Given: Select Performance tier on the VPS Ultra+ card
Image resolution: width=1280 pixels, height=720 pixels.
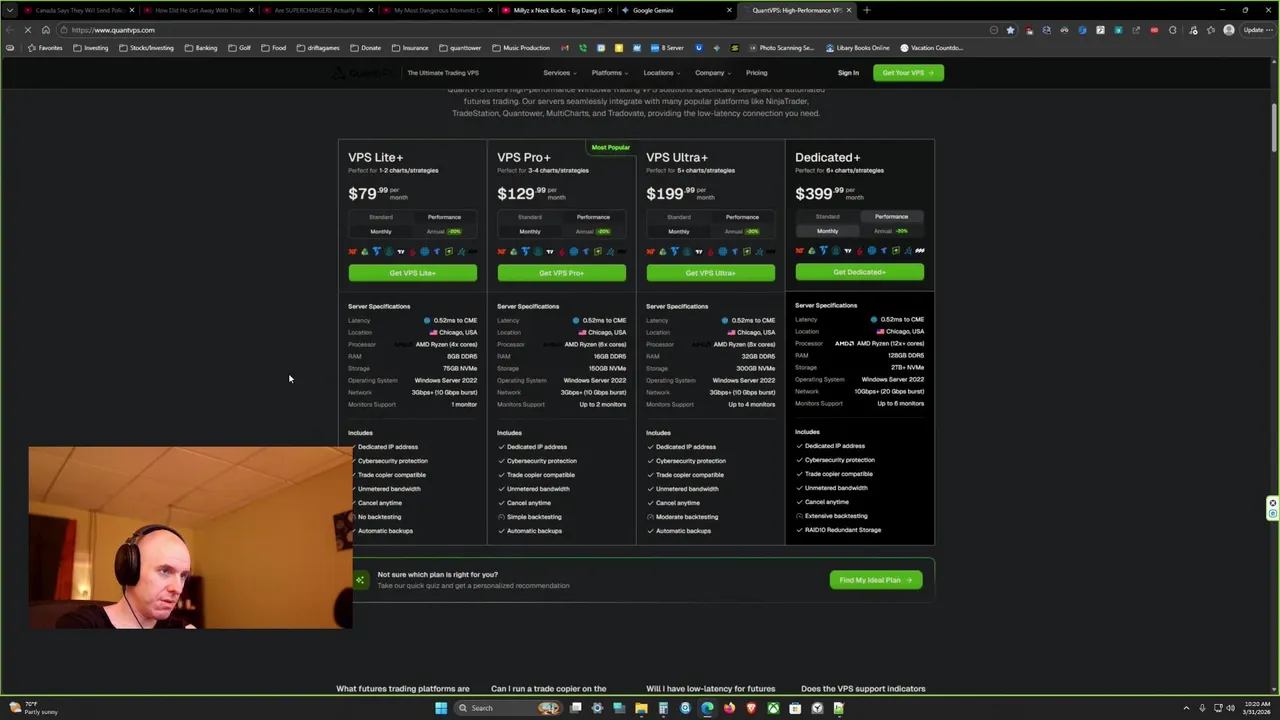Looking at the screenshot, I should [x=742, y=217].
